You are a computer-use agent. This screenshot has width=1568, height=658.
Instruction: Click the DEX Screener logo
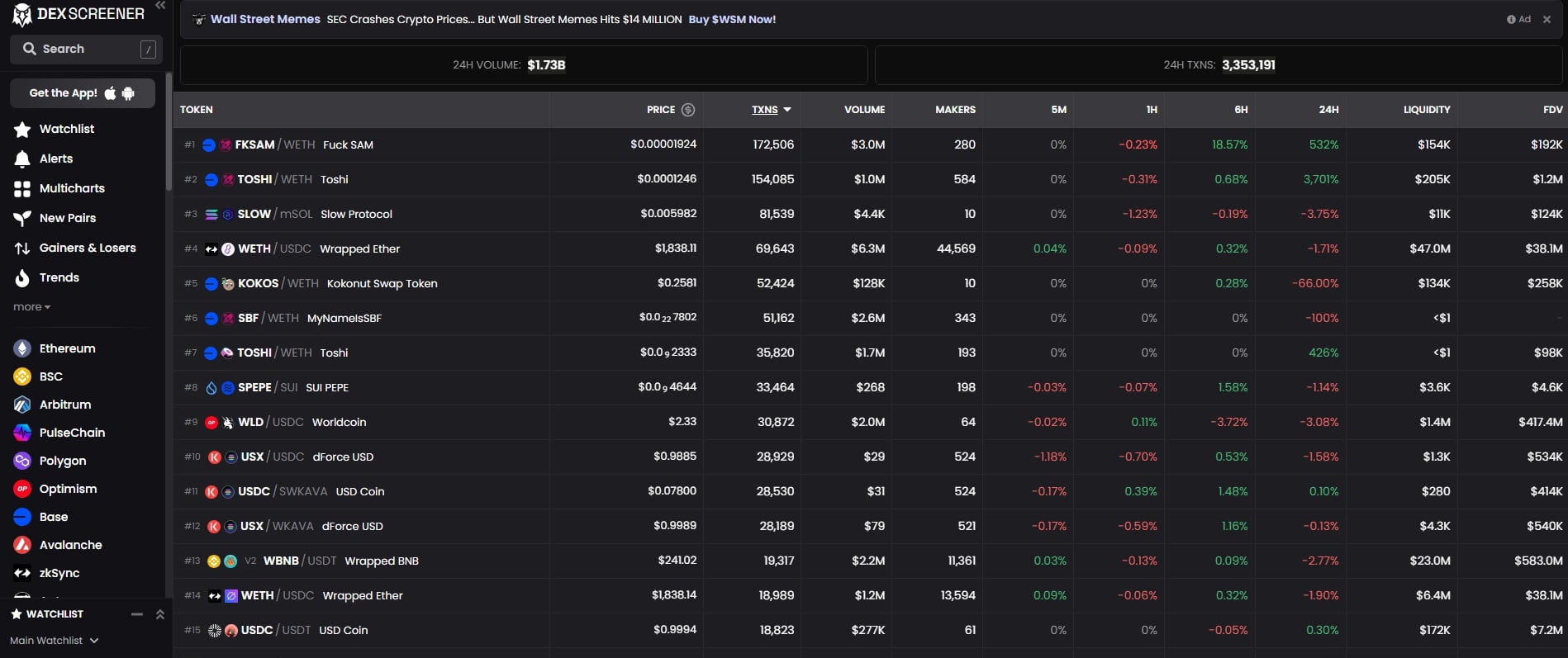tap(78, 14)
